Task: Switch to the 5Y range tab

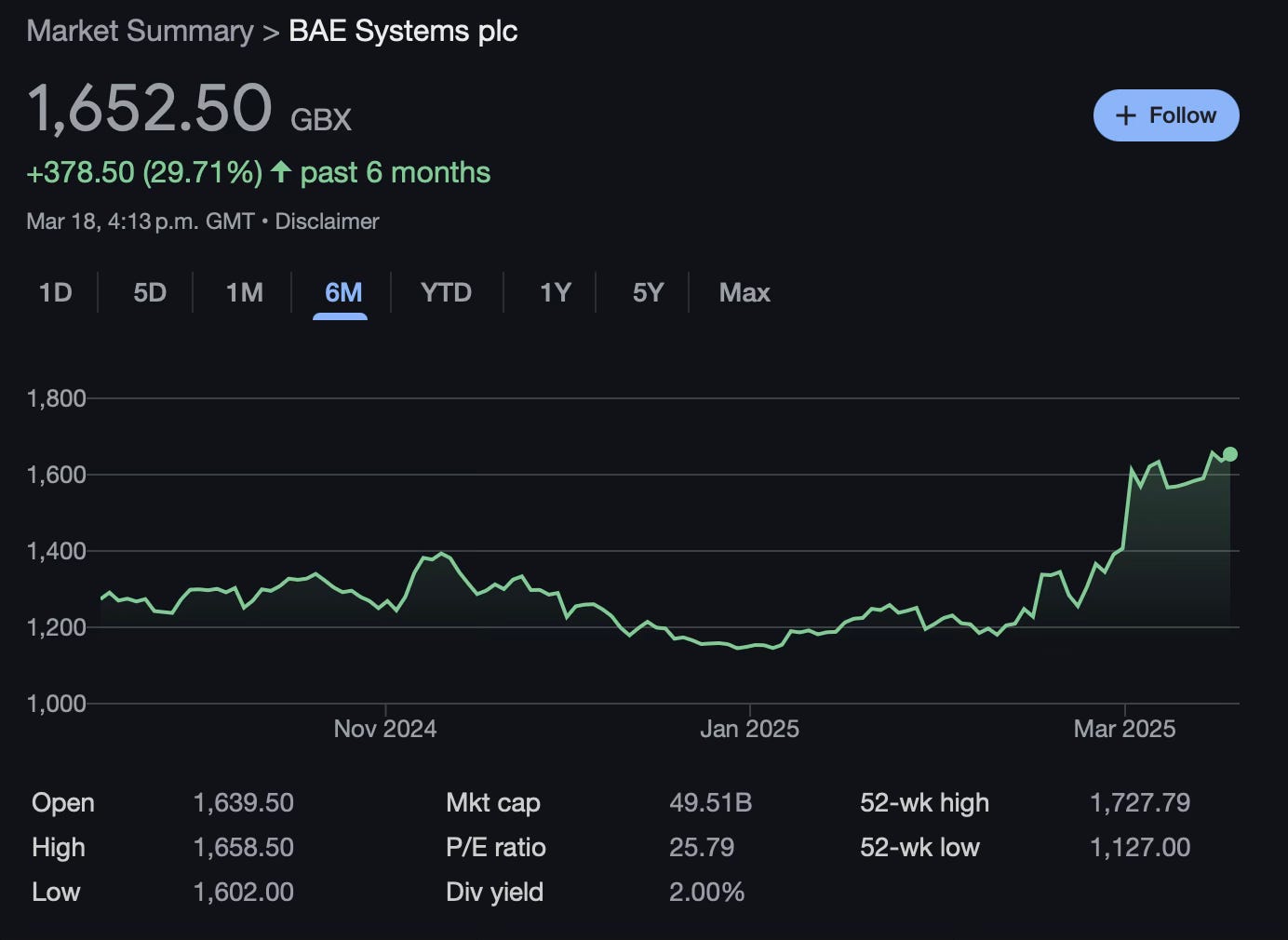Action: 648,293
